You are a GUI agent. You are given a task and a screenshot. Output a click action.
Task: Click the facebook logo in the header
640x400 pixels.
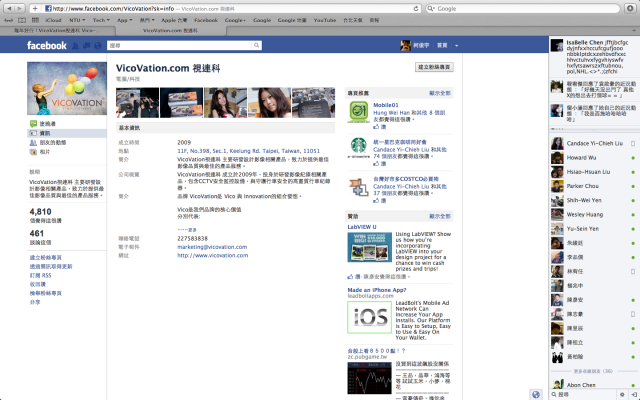tap(47, 45)
